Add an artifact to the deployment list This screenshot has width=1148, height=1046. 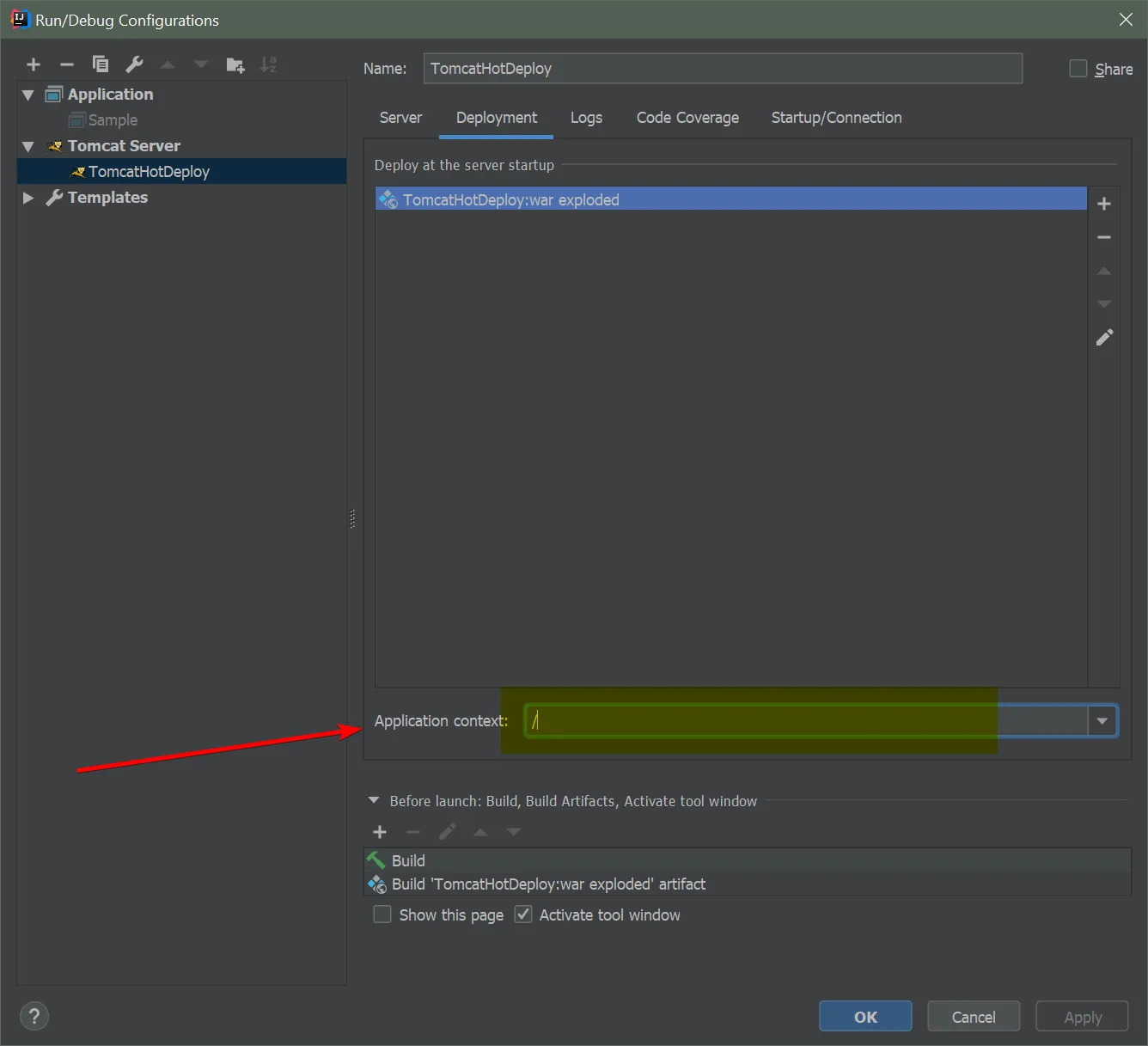(1104, 204)
